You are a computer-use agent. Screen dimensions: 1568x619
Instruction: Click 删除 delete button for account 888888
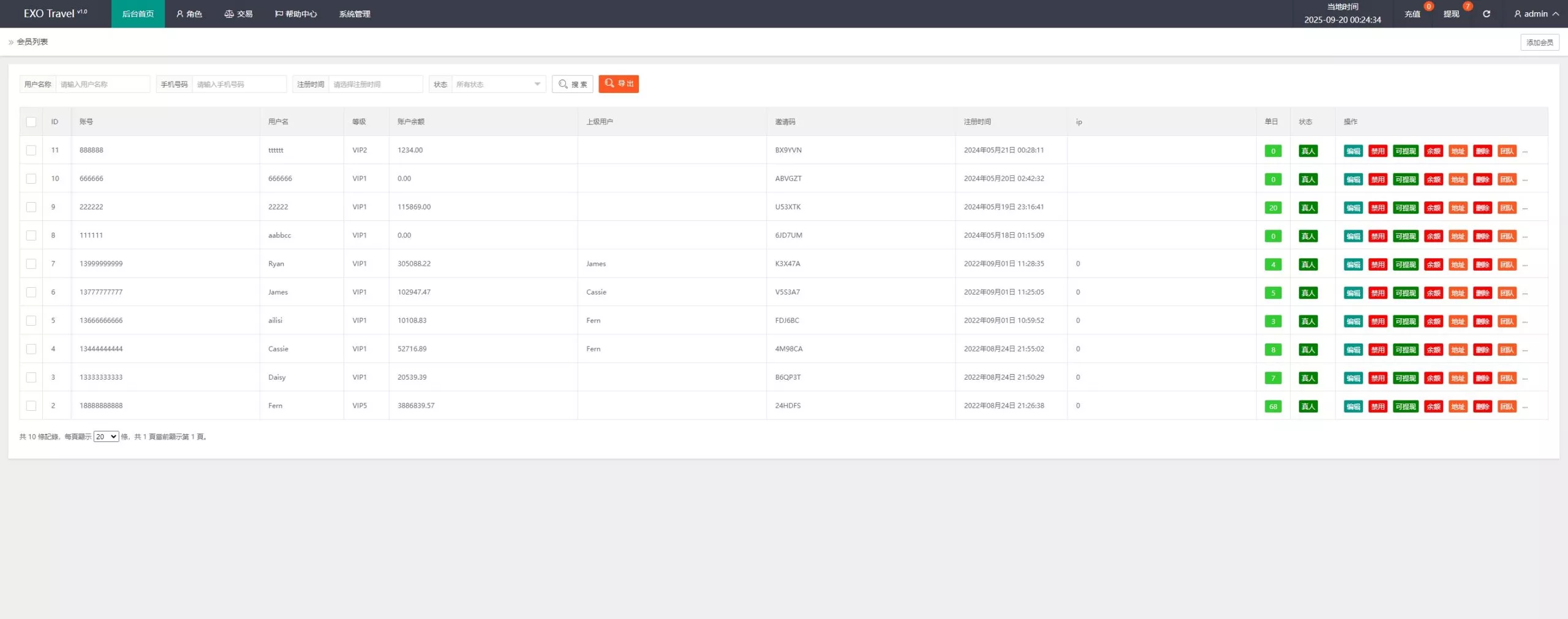pos(1482,151)
